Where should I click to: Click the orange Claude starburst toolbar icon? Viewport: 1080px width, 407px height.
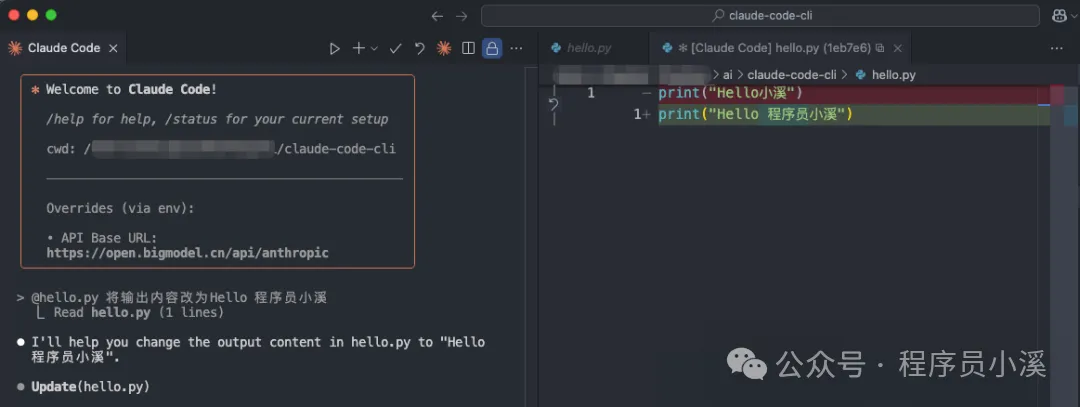(444, 48)
